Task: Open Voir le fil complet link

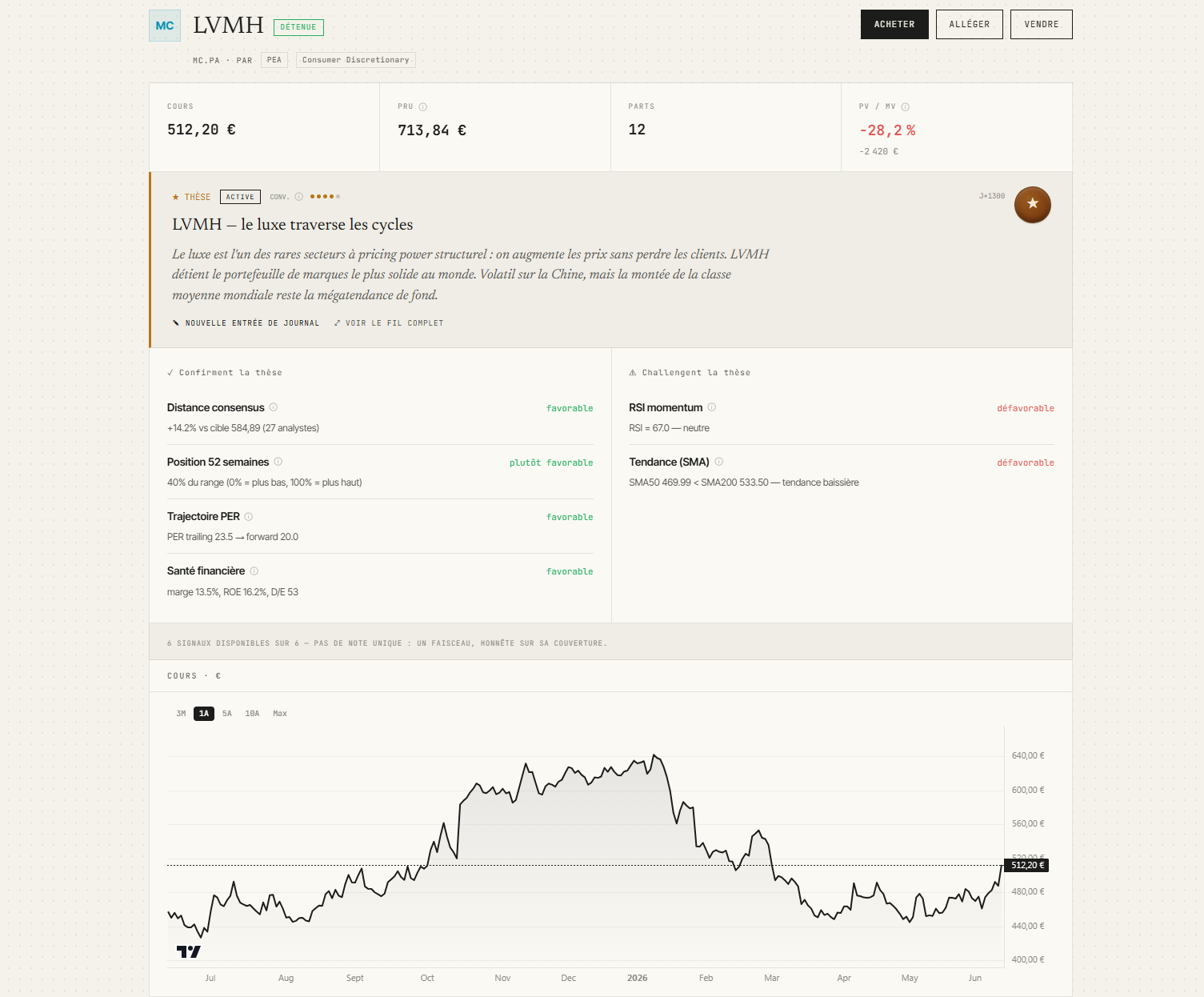Action: 389,323
